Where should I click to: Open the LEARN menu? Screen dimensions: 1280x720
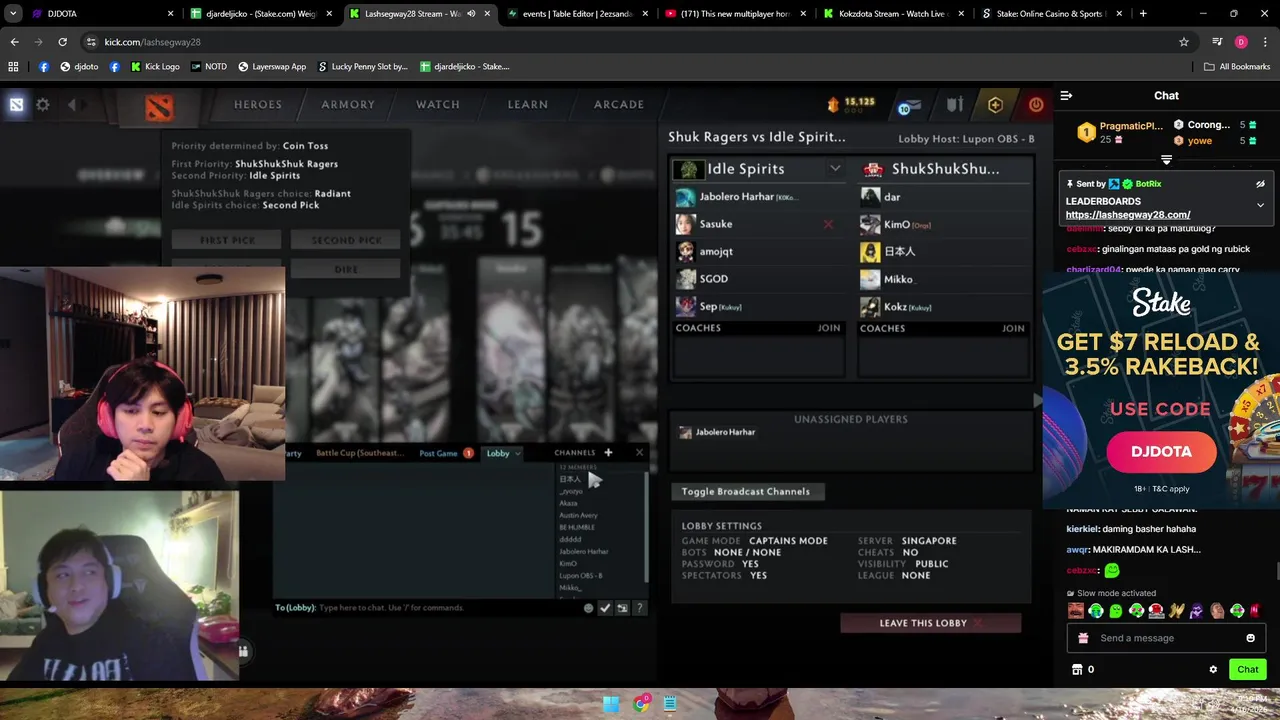(527, 104)
